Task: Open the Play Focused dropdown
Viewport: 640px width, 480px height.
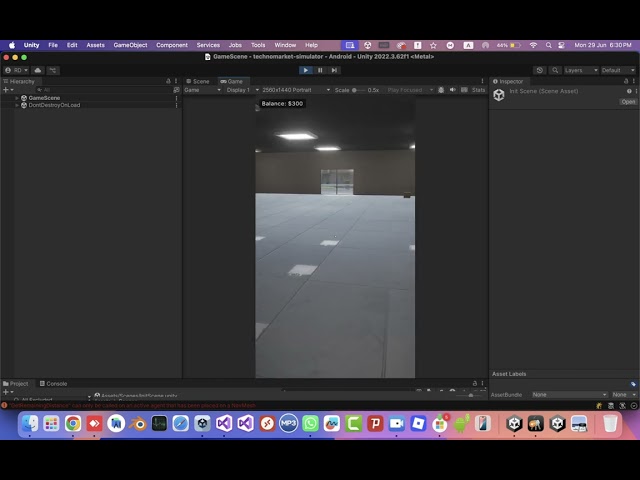Action: coord(410,90)
